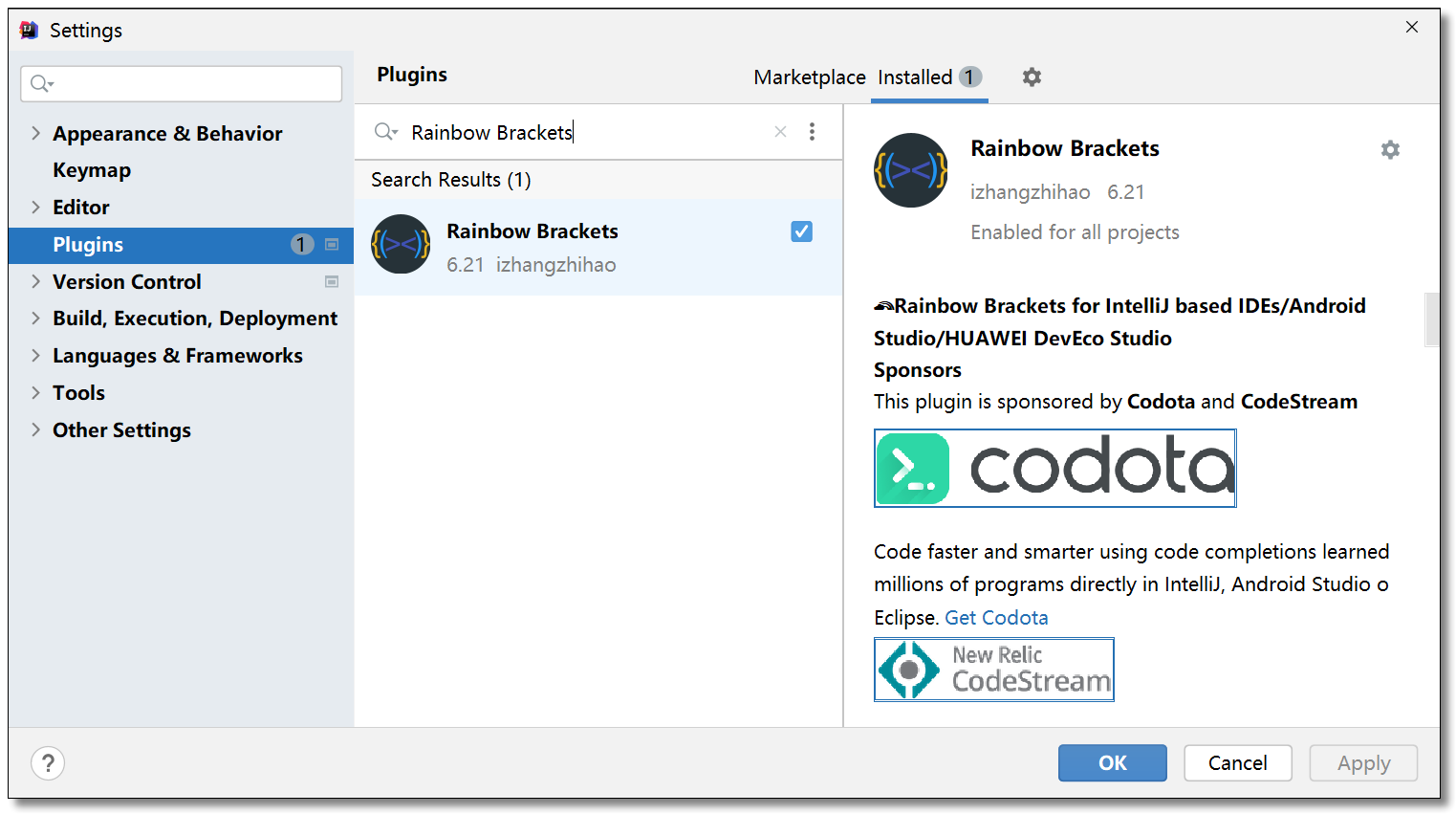Expand the Other Settings section
The height and width of the screenshot is (814, 1456).
click(x=35, y=429)
